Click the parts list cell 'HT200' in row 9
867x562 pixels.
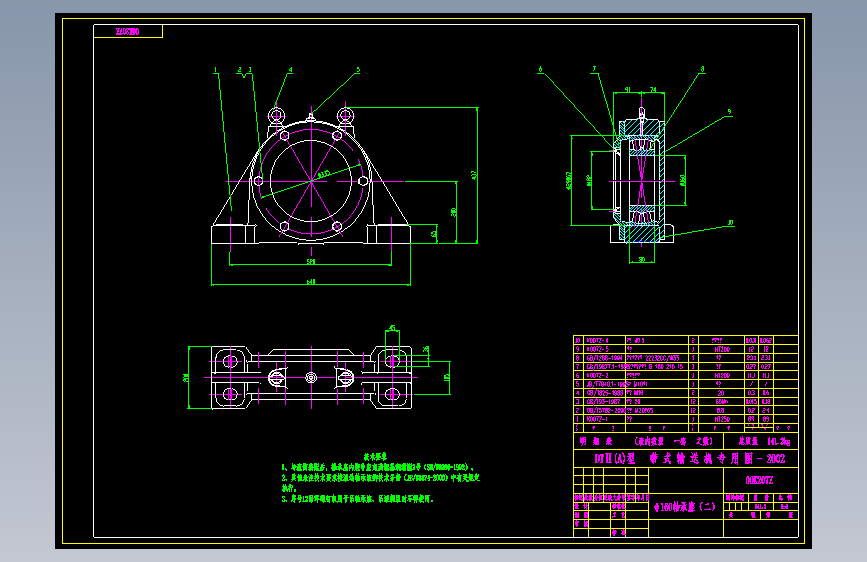coord(722,350)
